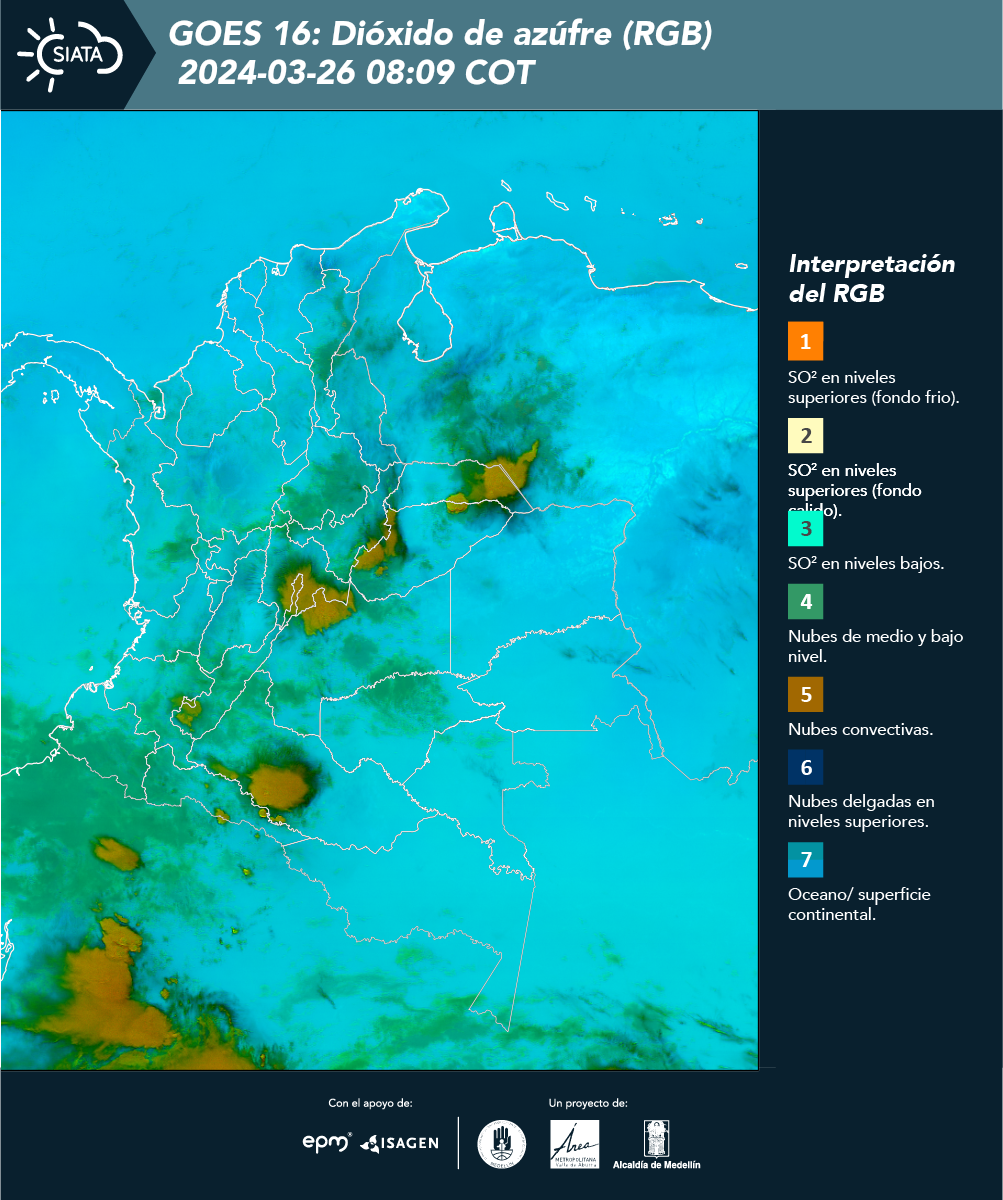The height and width of the screenshot is (1200, 1003).
Task: Click the label 'Nubes convectivas.'
Action: 860,729
